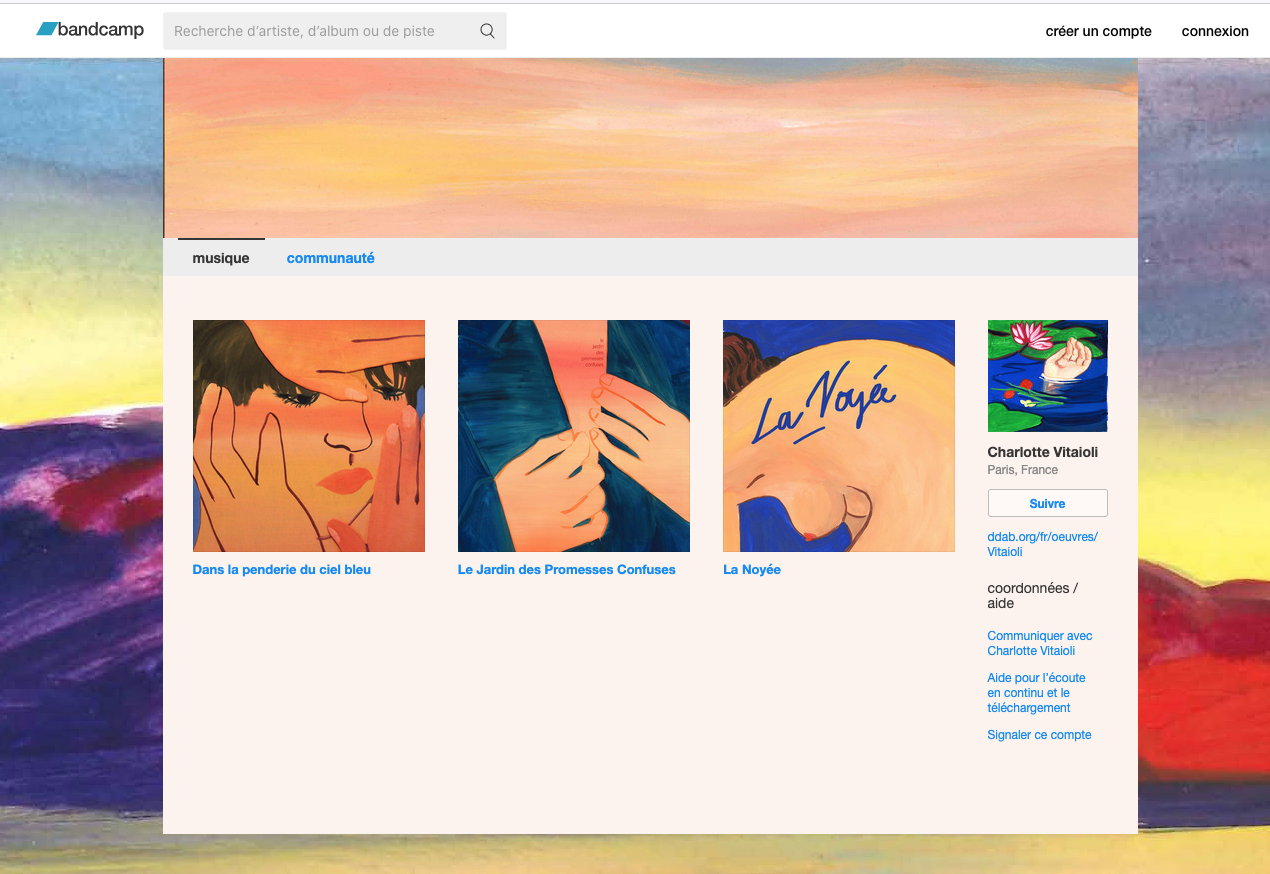Follow the artist with the 'Suivre' button
This screenshot has height=874, width=1270.
1047,503
